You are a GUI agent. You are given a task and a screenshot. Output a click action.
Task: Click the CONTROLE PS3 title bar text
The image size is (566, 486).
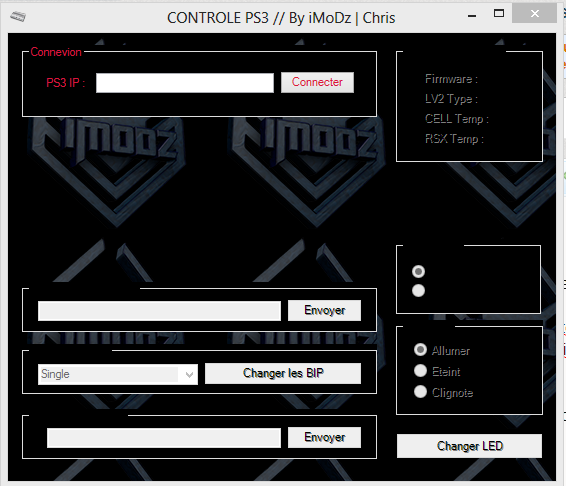[x=281, y=18]
